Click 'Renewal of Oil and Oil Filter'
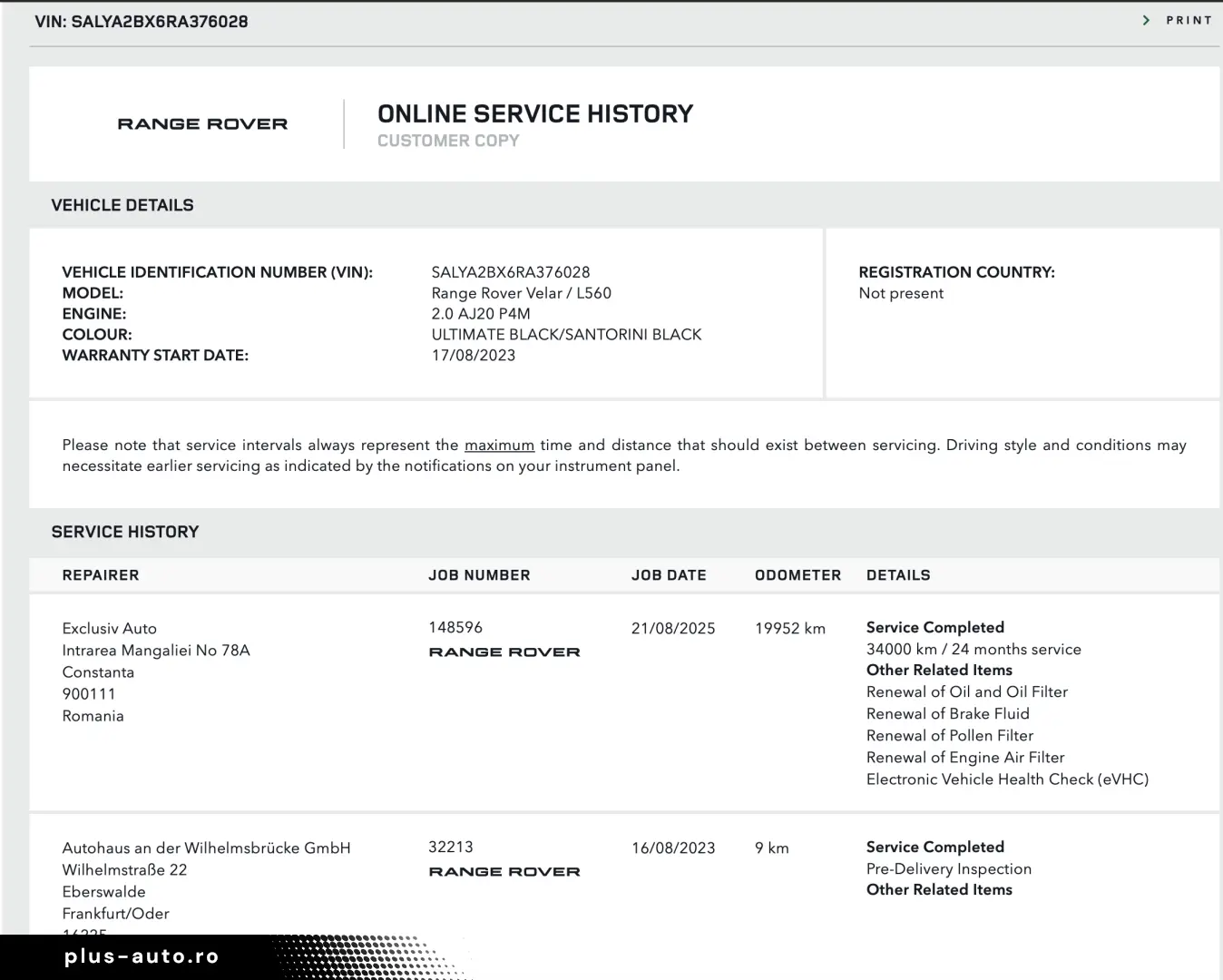Screen dimensions: 1223x980 click(967, 692)
